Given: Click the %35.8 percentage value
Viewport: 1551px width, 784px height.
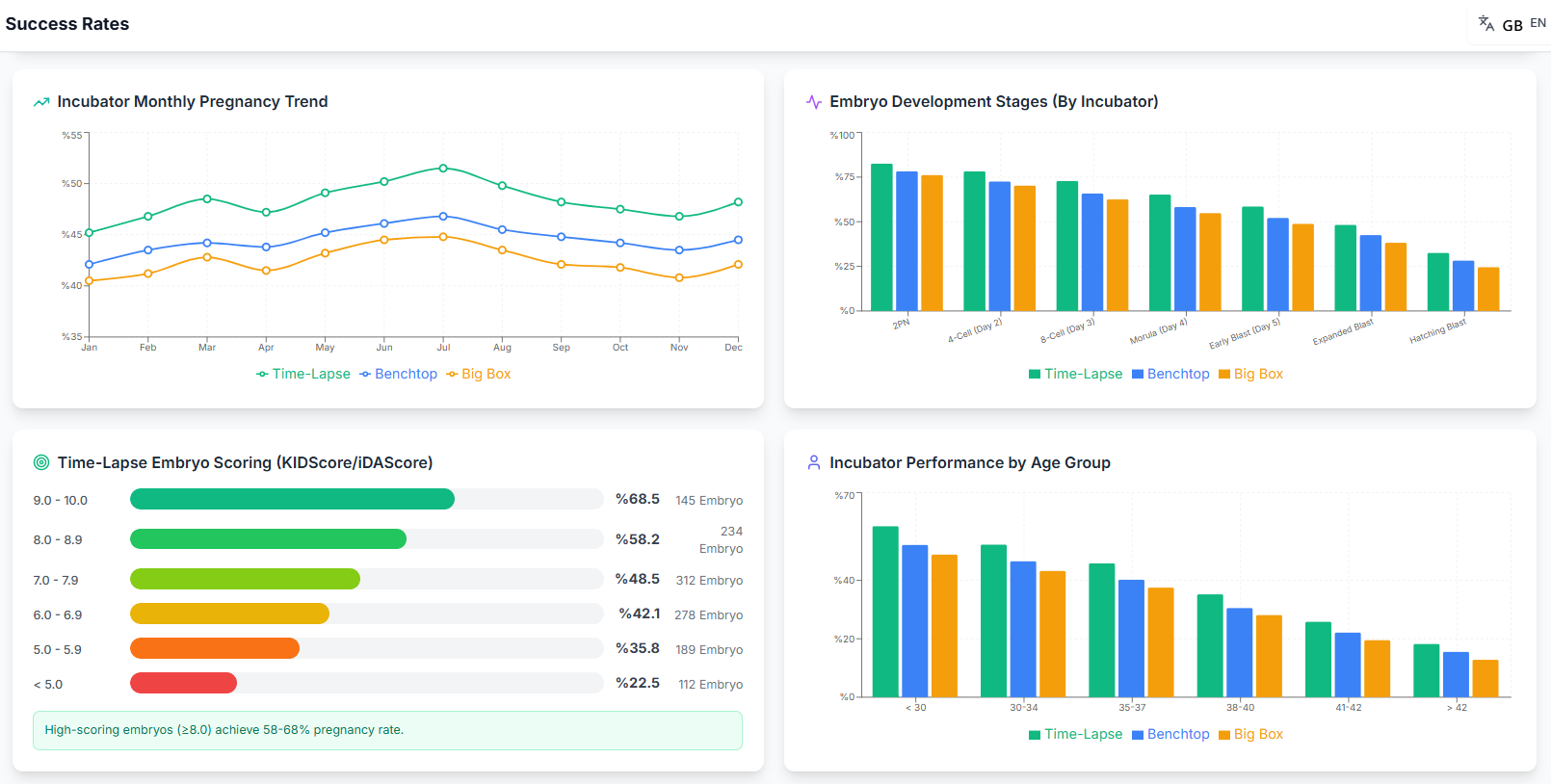Looking at the screenshot, I should pos(638,648).
